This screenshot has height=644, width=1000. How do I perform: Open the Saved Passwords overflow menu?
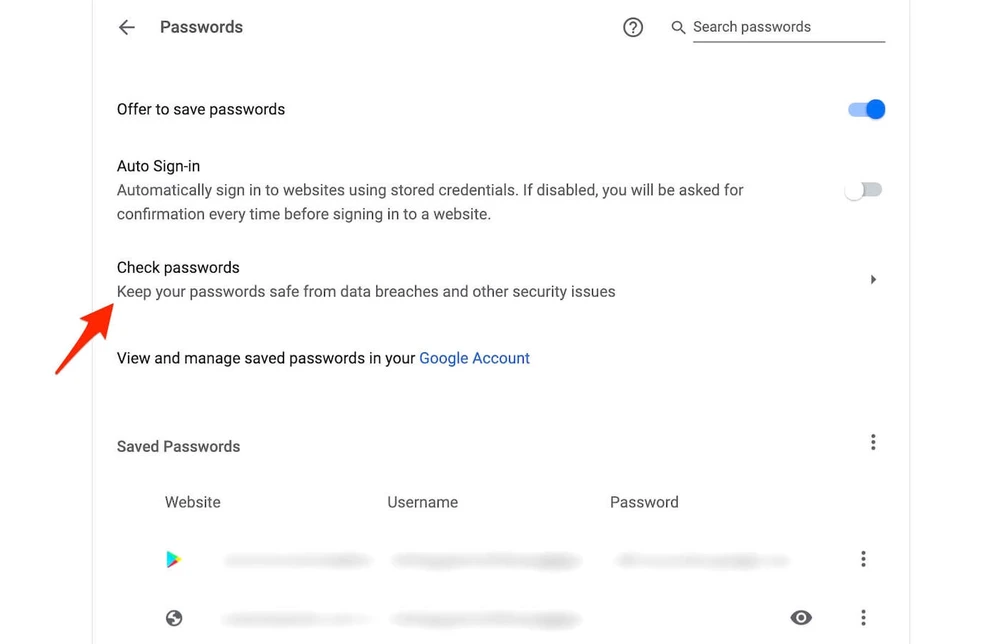click(x=873, y=441)
